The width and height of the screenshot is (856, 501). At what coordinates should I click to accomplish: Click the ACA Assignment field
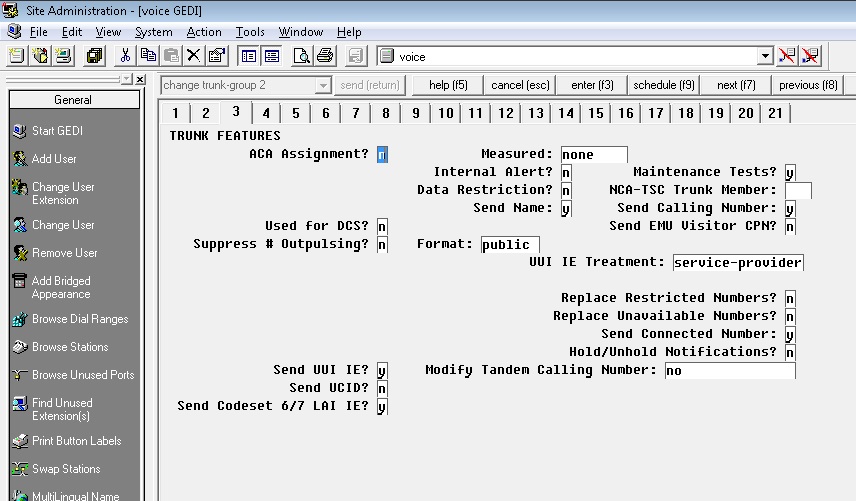click(x=382, y=154)
